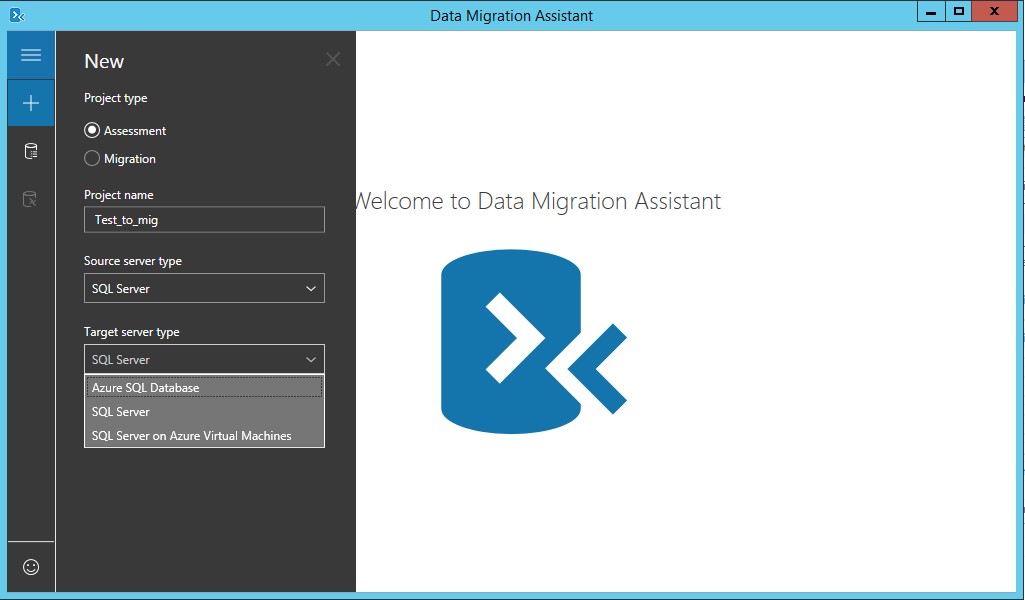
Task: Open the Source server type dropdown
Action: pyautogui.click(x=204, y=288)
